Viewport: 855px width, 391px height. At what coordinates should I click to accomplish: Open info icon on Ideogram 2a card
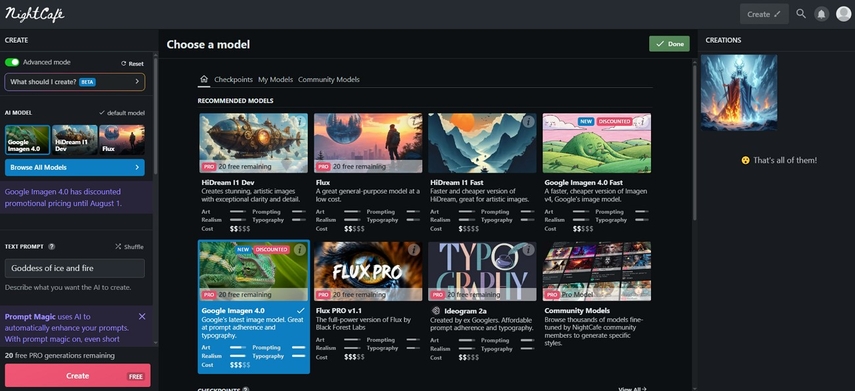coord(528,250)
